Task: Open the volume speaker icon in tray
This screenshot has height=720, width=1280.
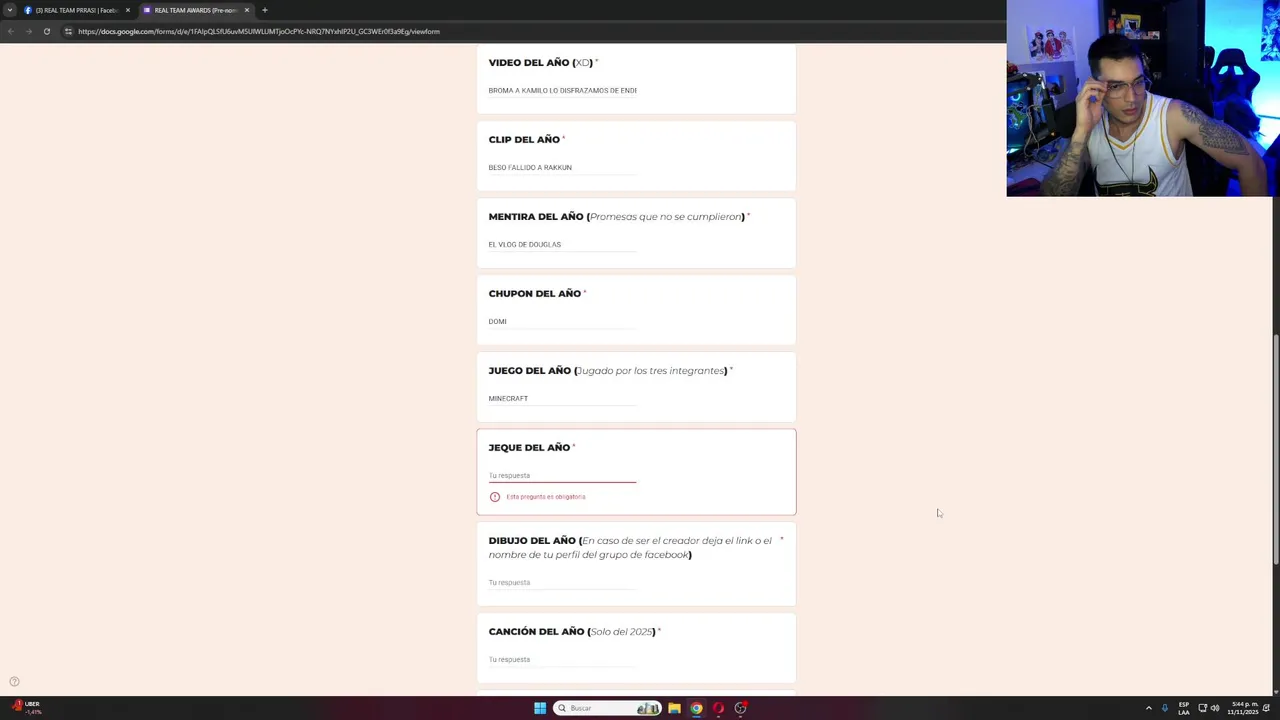Action: [x=1215, y=708]
